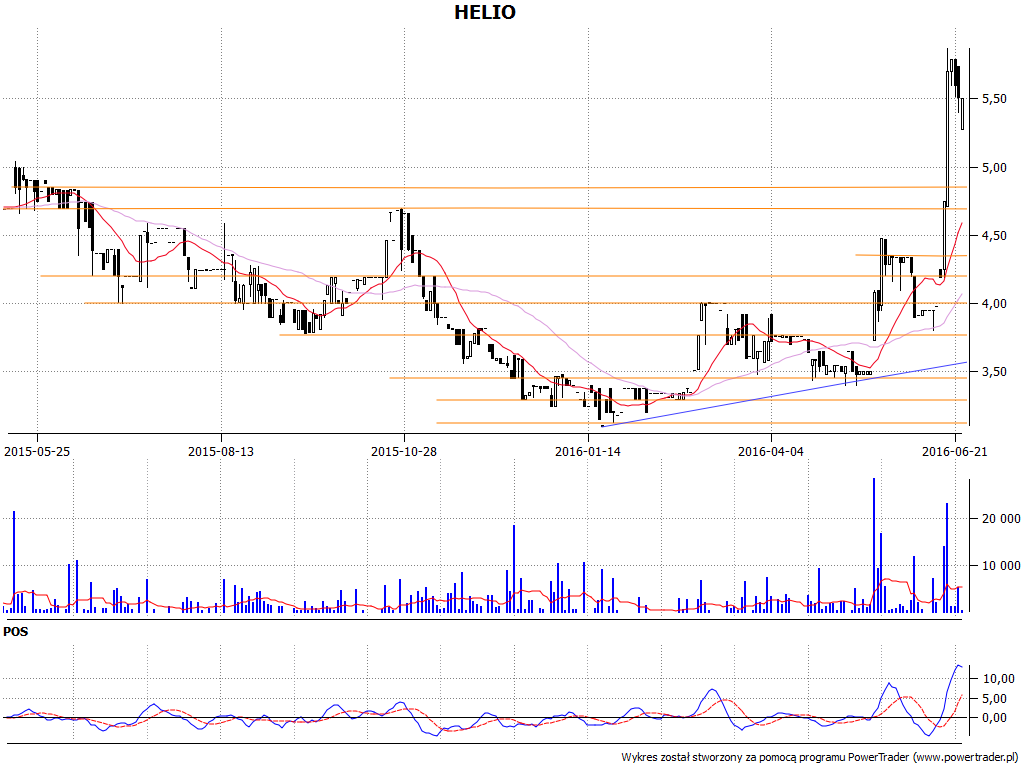
Task: Click the 4,00 price axis label
Action: tap(994, 304)
